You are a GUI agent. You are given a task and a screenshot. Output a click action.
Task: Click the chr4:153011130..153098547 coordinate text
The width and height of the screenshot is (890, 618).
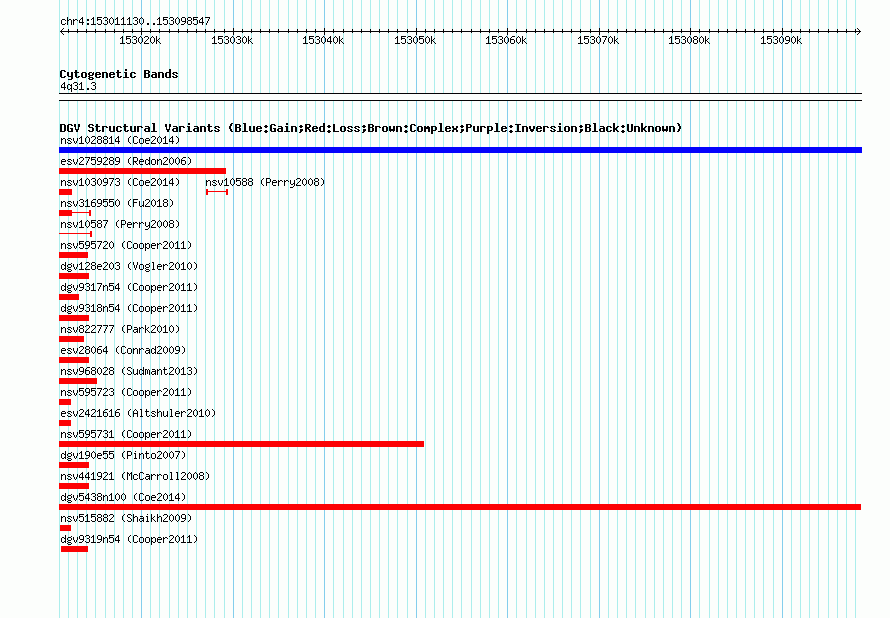coord(135,21)
